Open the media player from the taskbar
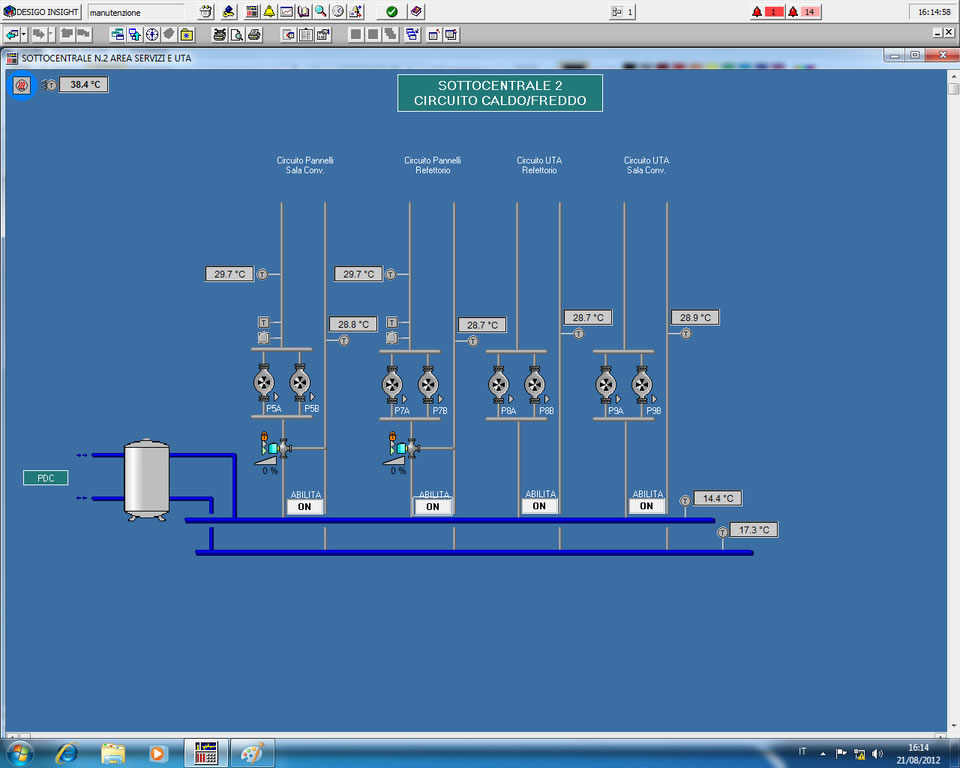The width and height of the screenshot is (960, 768). tap(157, 753)
